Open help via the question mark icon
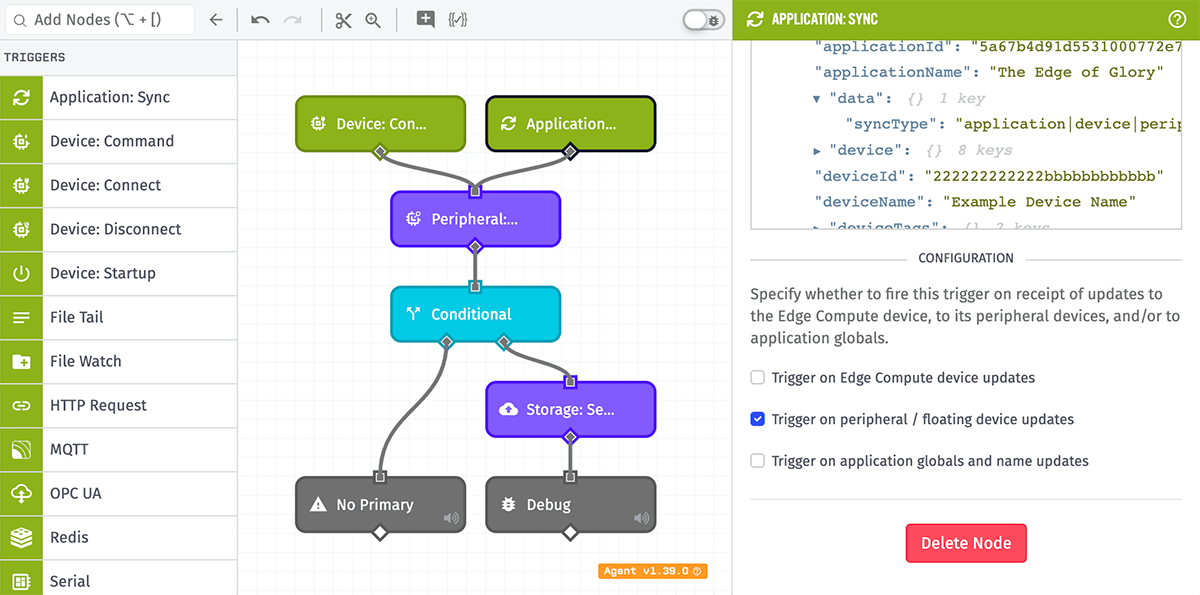 1177,18
